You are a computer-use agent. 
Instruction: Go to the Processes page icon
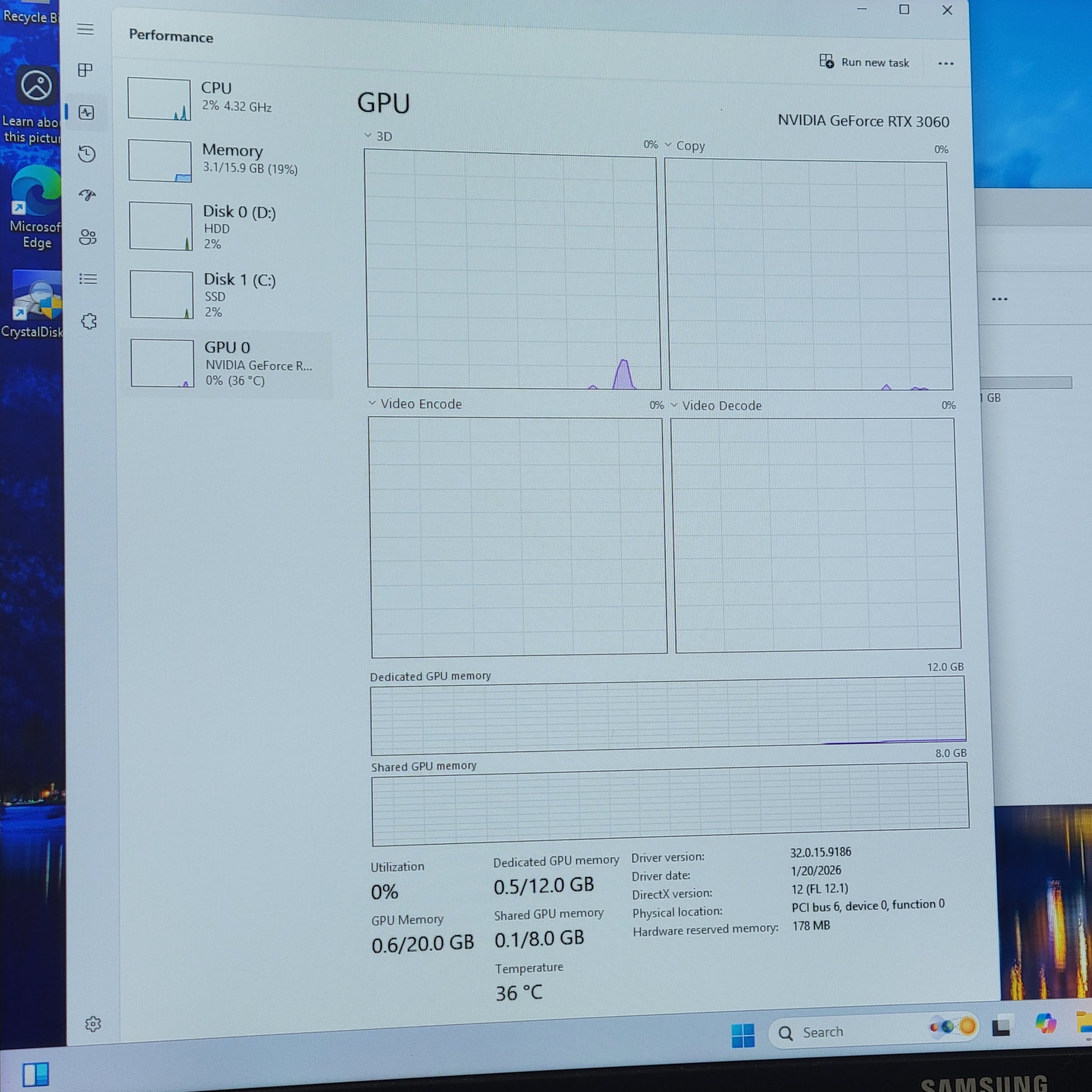pyautogui.click(x=85, y=70)
